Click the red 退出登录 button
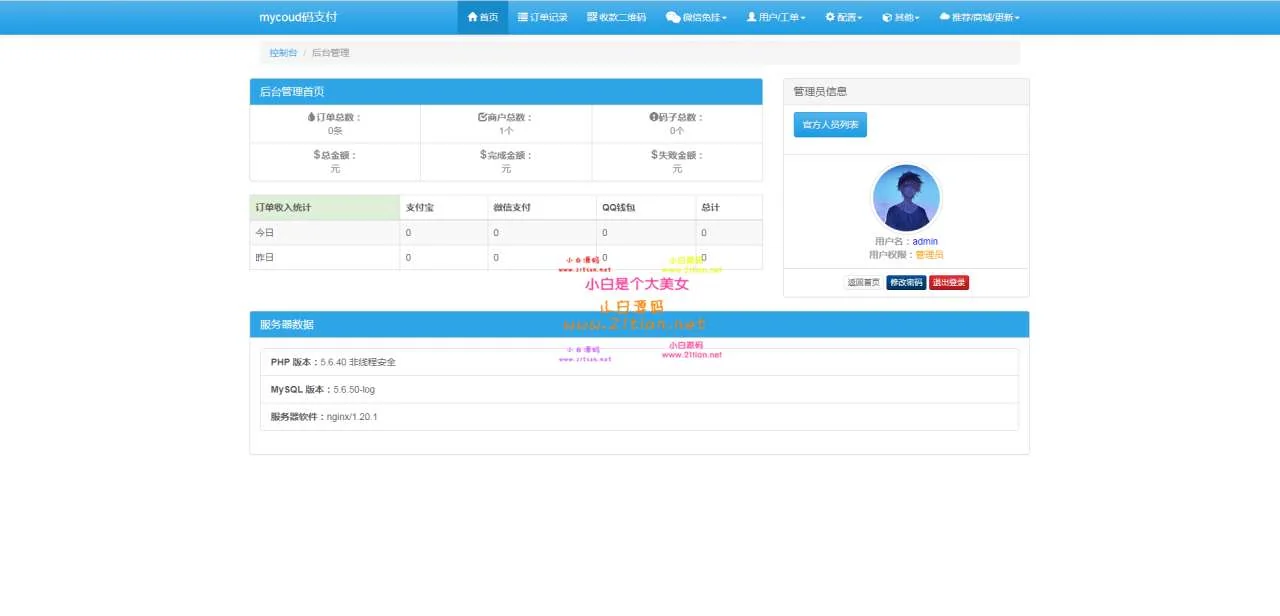The height and width of the screenshot is (616, 1280). tap(949, 283)
